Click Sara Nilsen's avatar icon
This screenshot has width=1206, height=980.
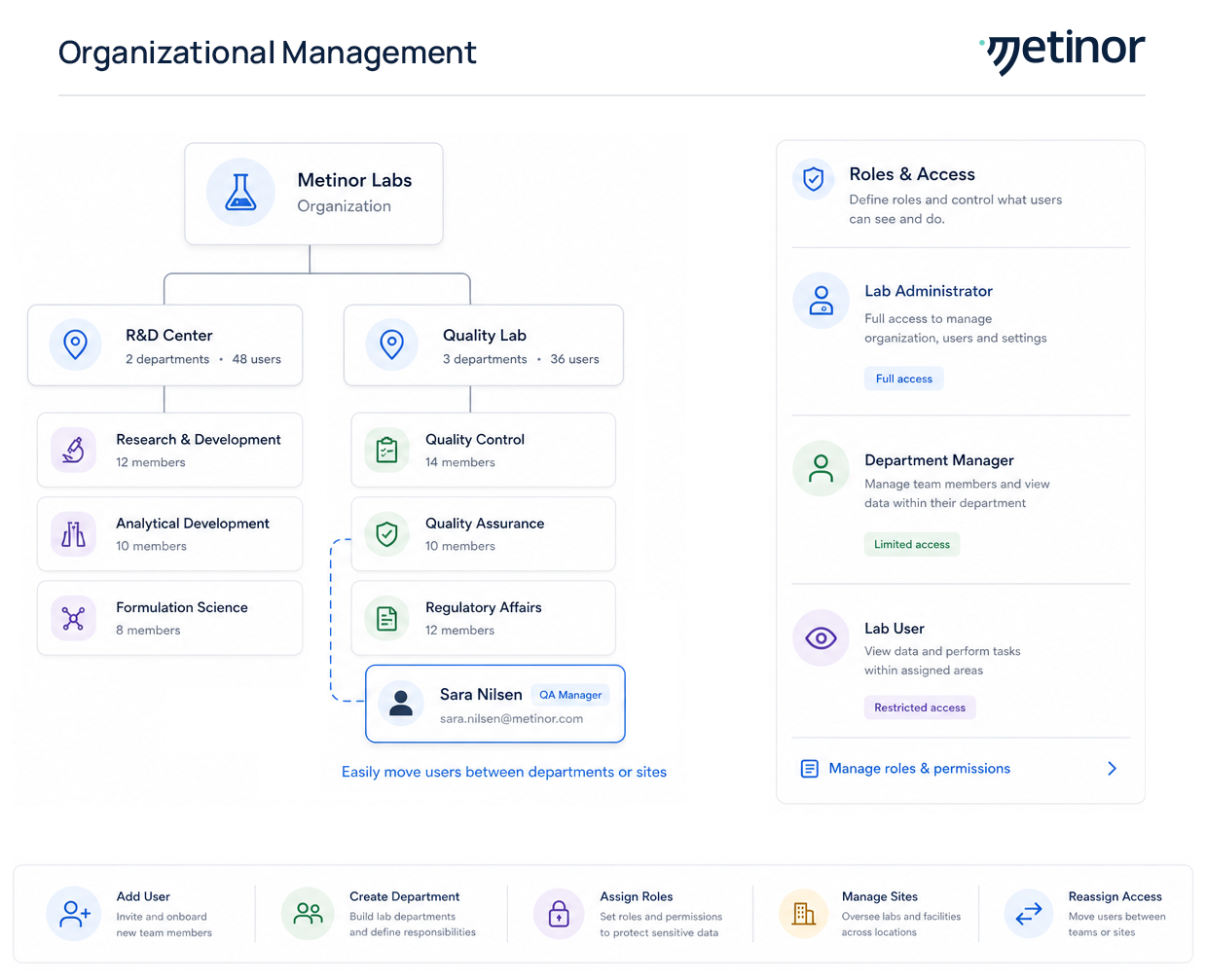(x=400, y=703)
